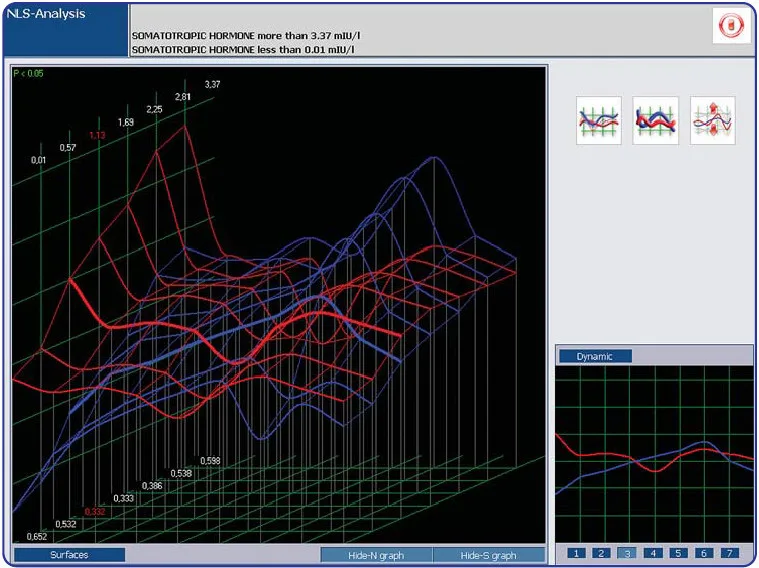Viewport: 759px width, 568px height.
Task: Click the thin-line graph view icon
Action: (599, 122)
